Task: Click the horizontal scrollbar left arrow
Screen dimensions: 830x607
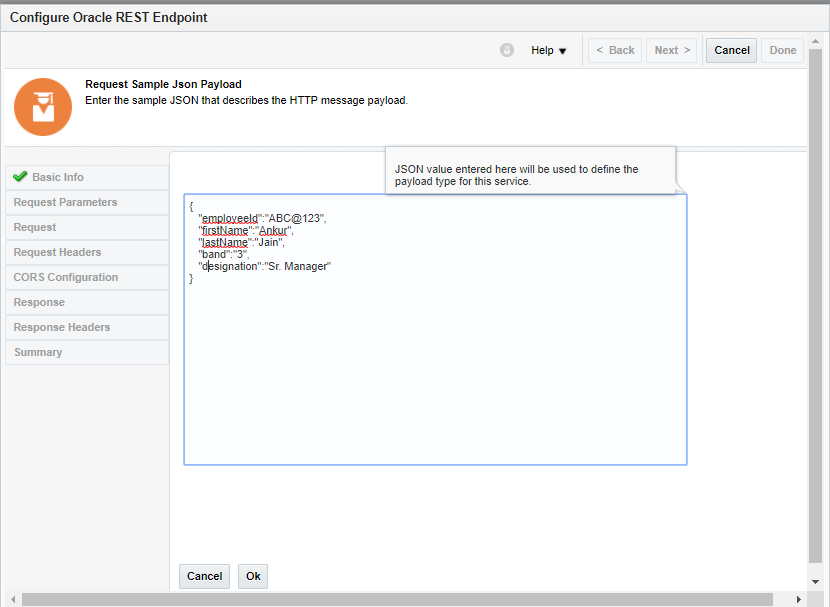Action: coord(13,599)
